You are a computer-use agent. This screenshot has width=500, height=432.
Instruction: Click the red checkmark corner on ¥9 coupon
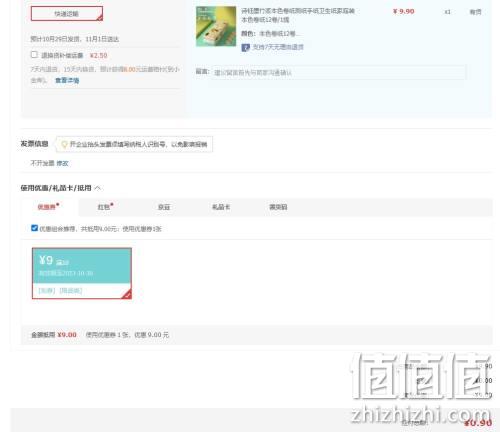click(x=127, y=294)
